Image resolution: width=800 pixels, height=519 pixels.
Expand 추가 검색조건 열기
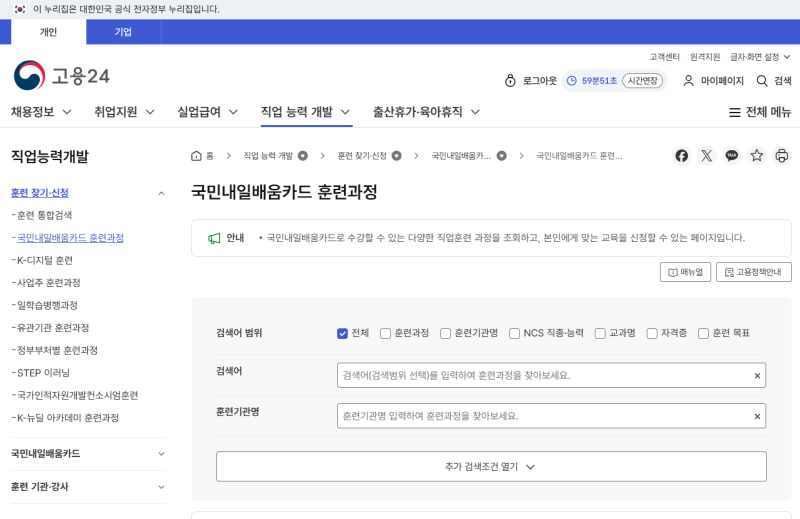491,466
